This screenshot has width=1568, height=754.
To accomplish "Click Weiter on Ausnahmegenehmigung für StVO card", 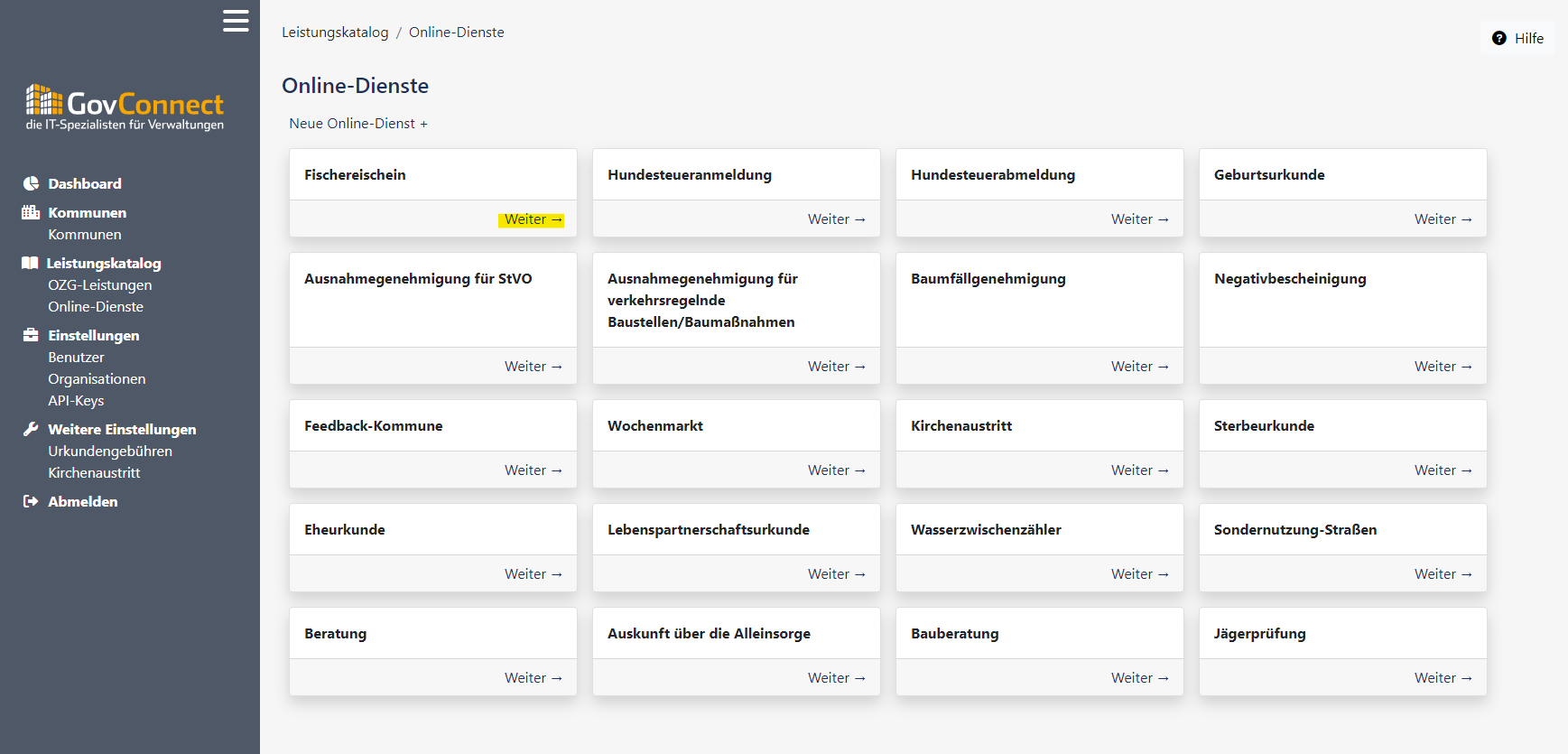I will coord(533,367).
